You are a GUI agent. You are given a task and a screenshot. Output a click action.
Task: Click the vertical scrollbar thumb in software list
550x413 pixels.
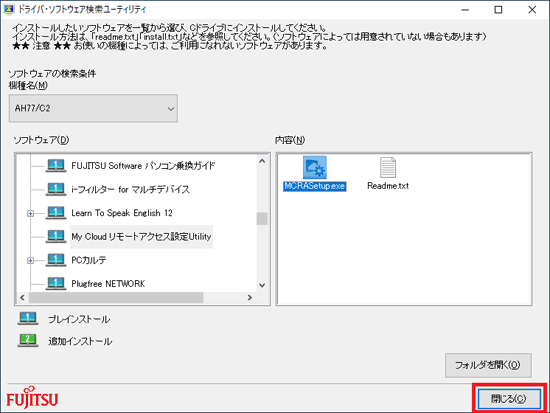coord(262,219)
